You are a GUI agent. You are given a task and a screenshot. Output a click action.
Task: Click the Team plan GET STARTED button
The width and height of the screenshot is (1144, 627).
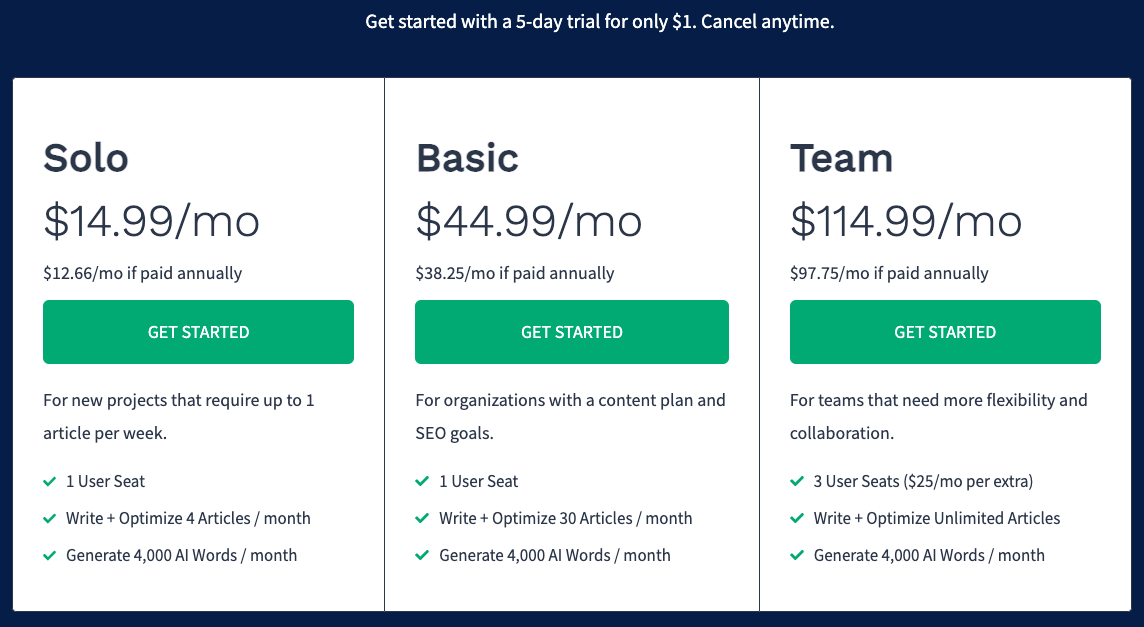945,332
